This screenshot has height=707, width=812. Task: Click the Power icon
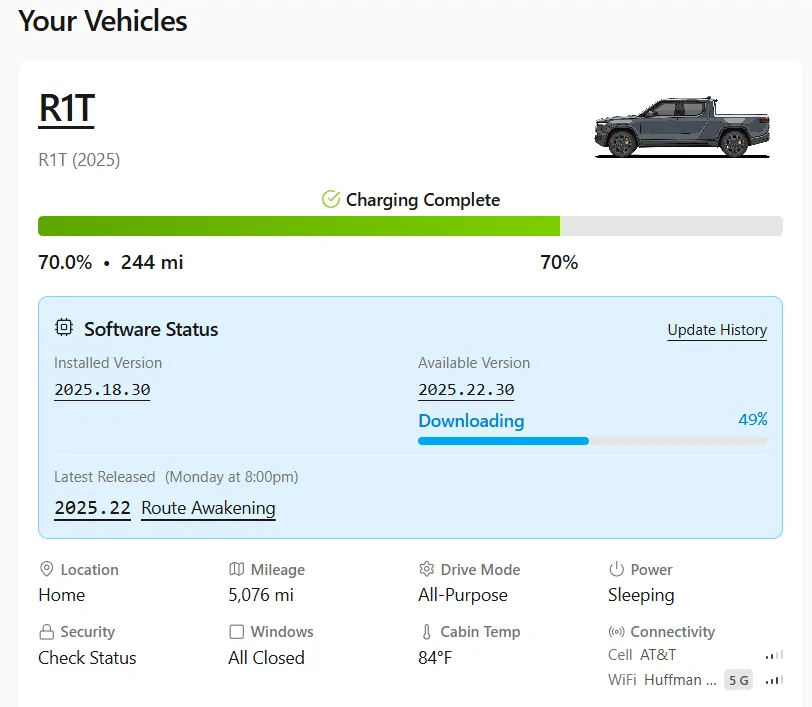click(616, 569)
